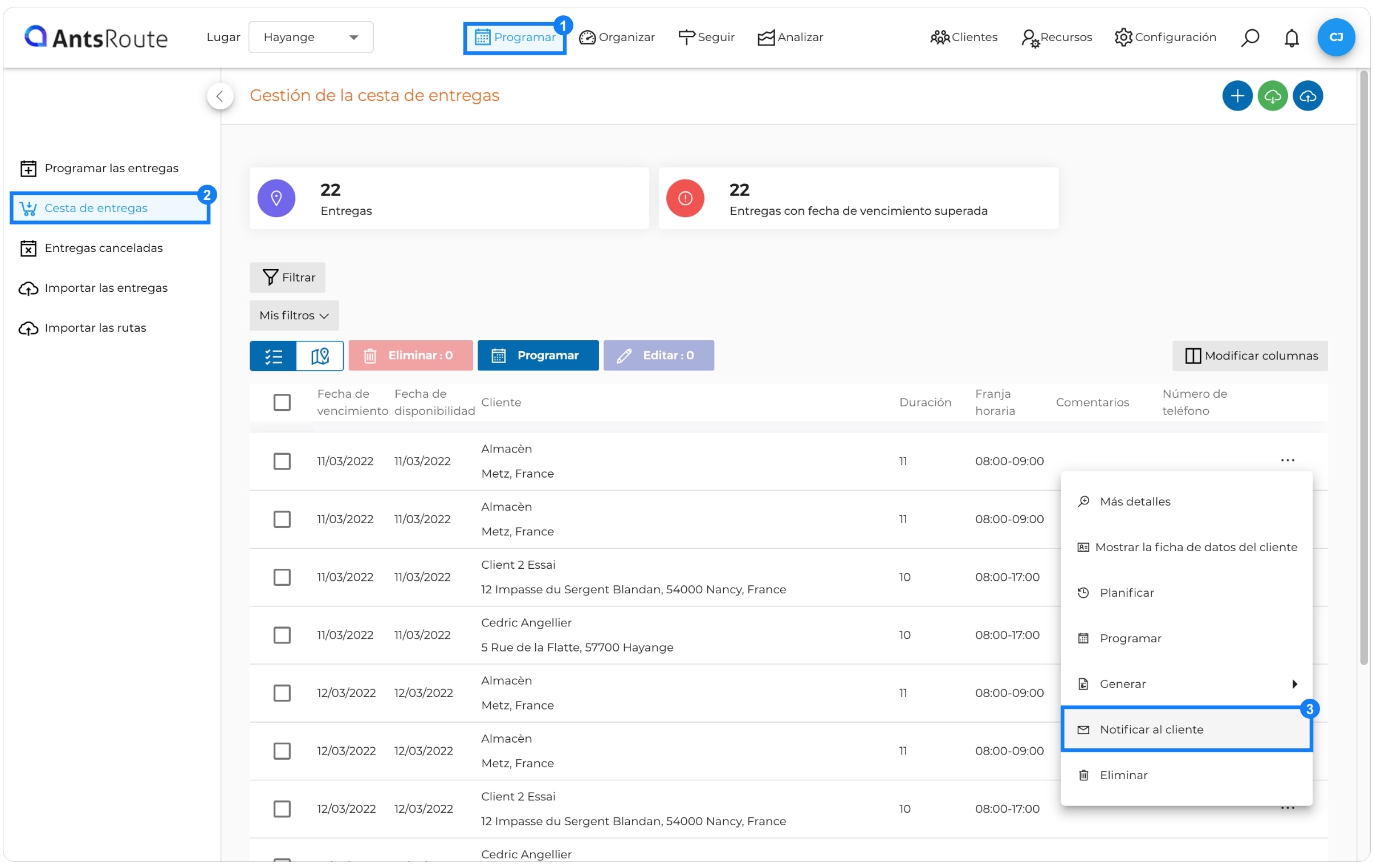Check Client 2 Essai 12/03/2022 row checkbox
Image resolution: width=1373 pixels, height=868 pixels.
coord(282,809)
